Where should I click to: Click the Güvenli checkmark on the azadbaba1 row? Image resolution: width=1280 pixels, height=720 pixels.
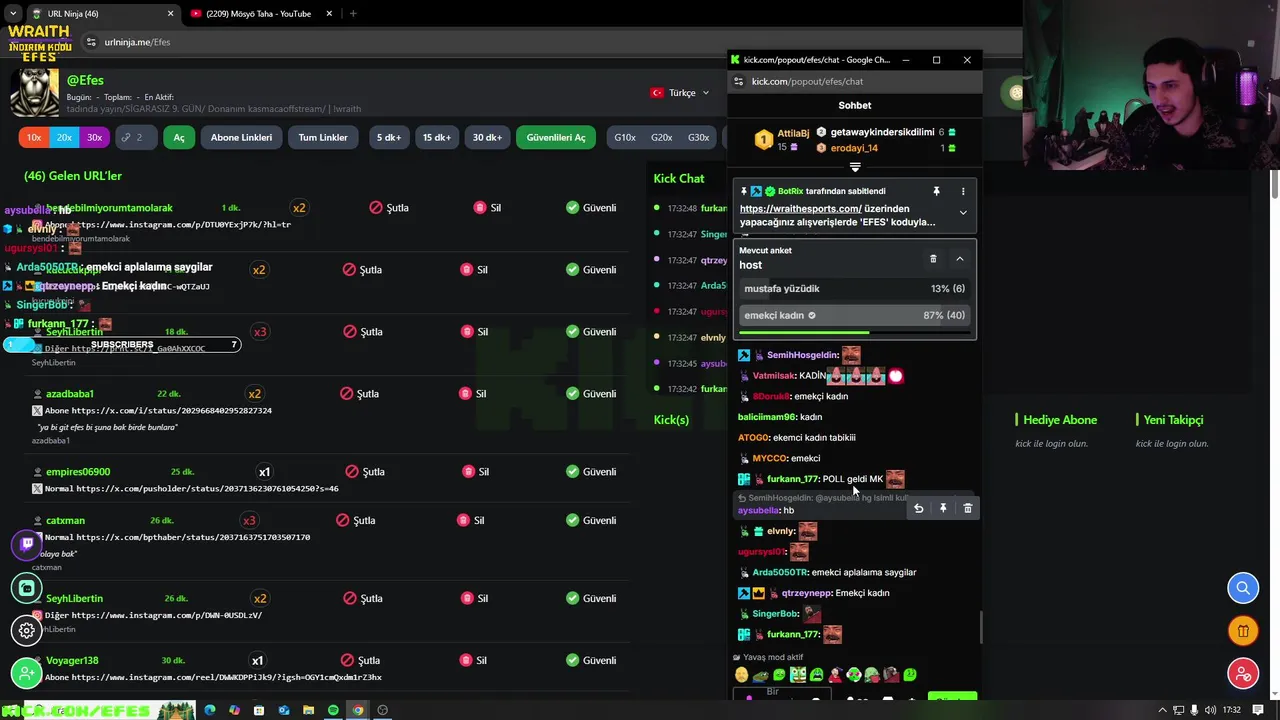click(572, 393)
